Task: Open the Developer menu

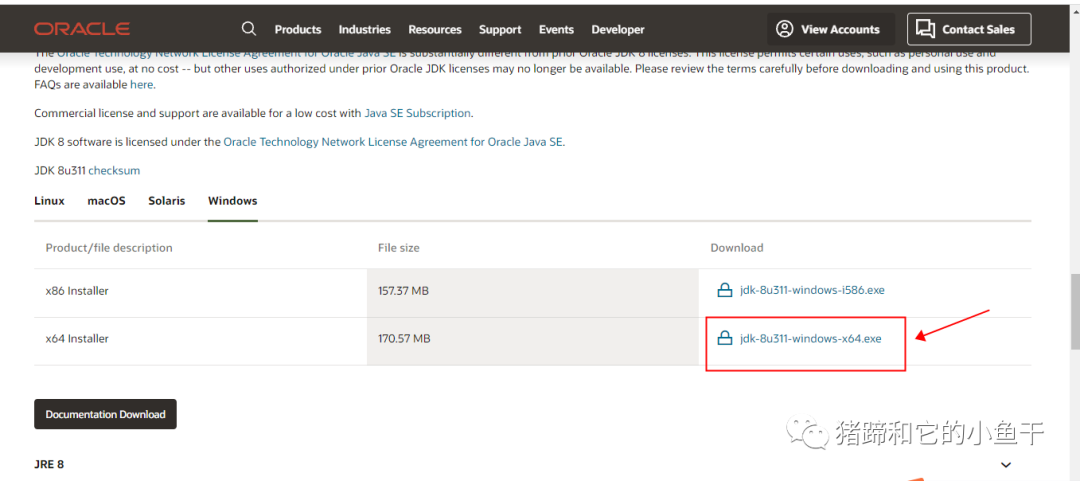Action: tap(618, 30)
